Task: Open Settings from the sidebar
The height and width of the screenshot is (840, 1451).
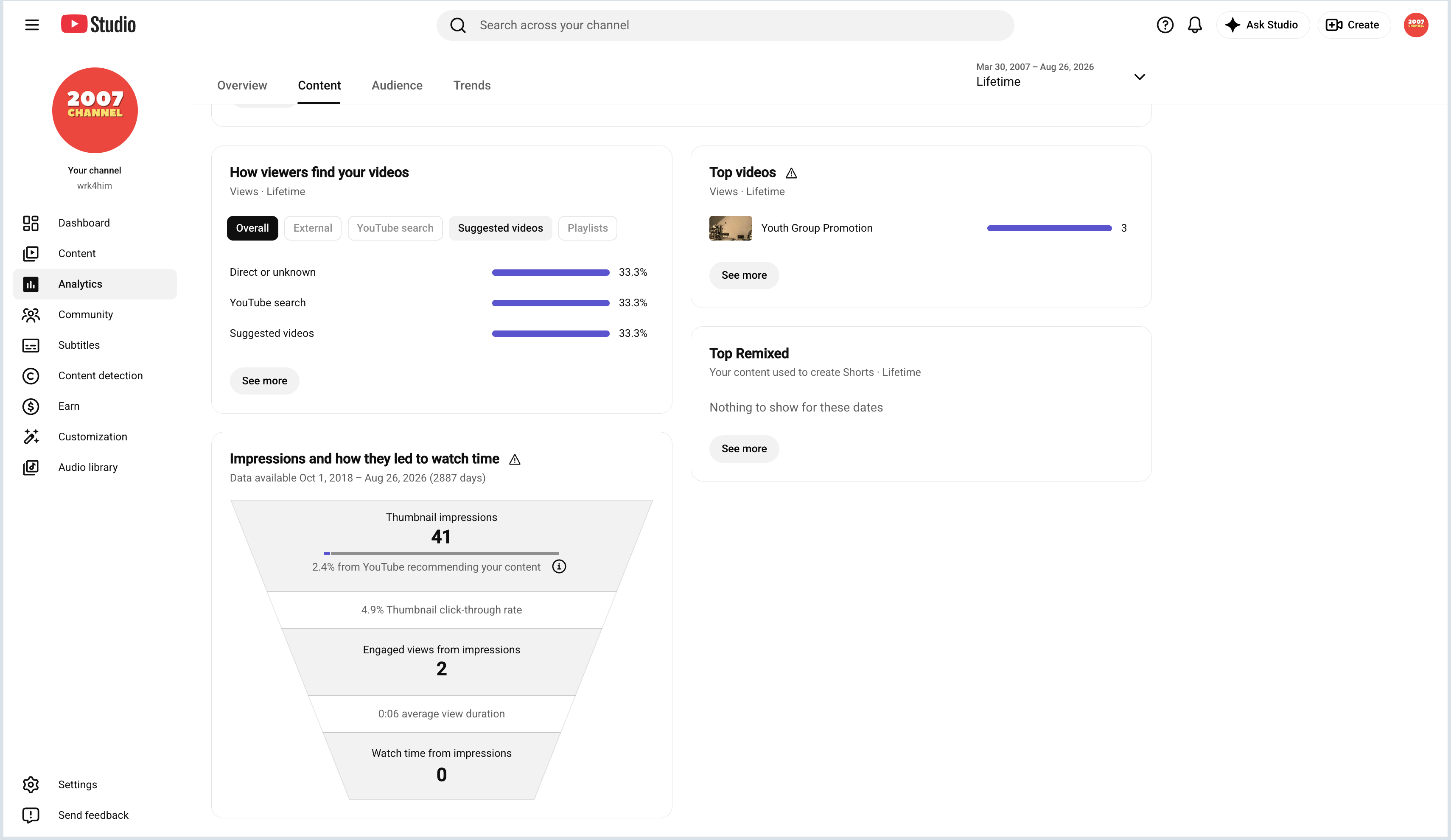Action: 95,784
